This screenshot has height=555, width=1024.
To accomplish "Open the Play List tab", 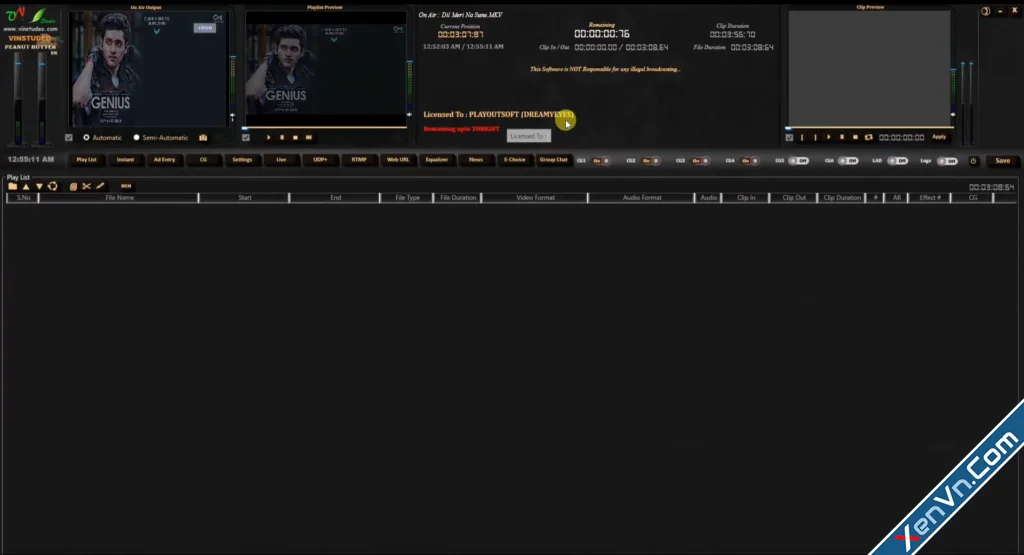I will point(86,160).
